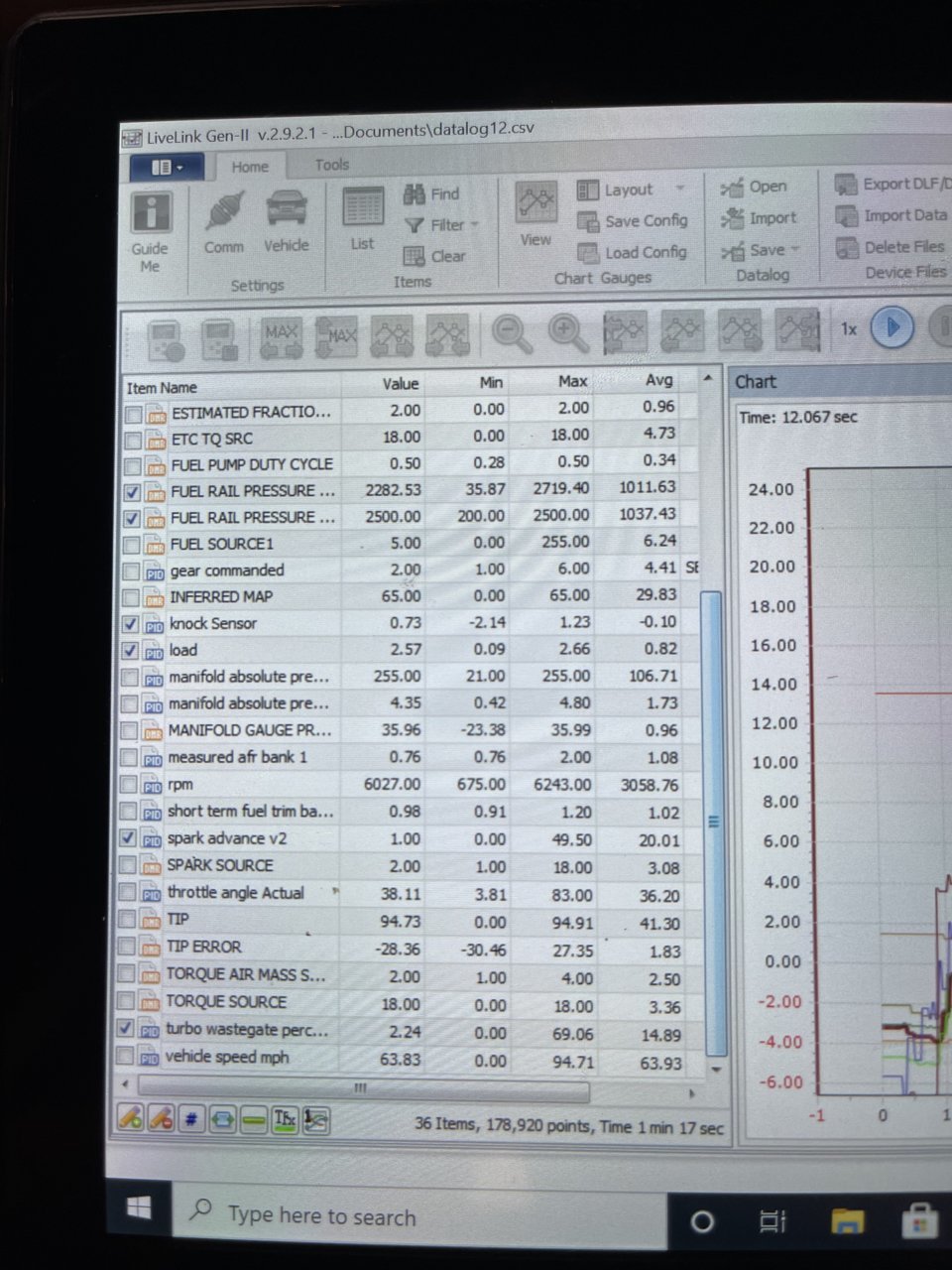Click the first MAX horizontal fit icon
This screenshot has height=1270, width=952.
[x=282, y=336]
